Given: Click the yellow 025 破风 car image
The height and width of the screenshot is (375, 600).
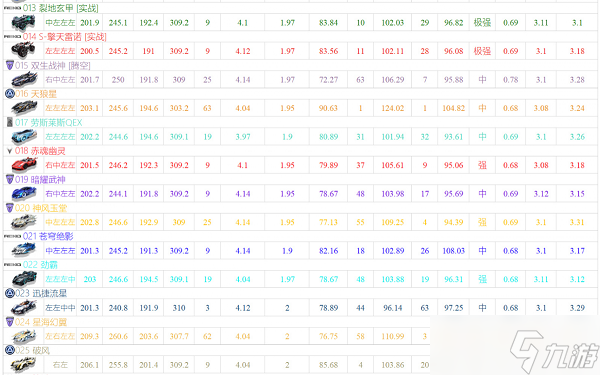Looking at the screenshot, I should click(x=24, y=365).
